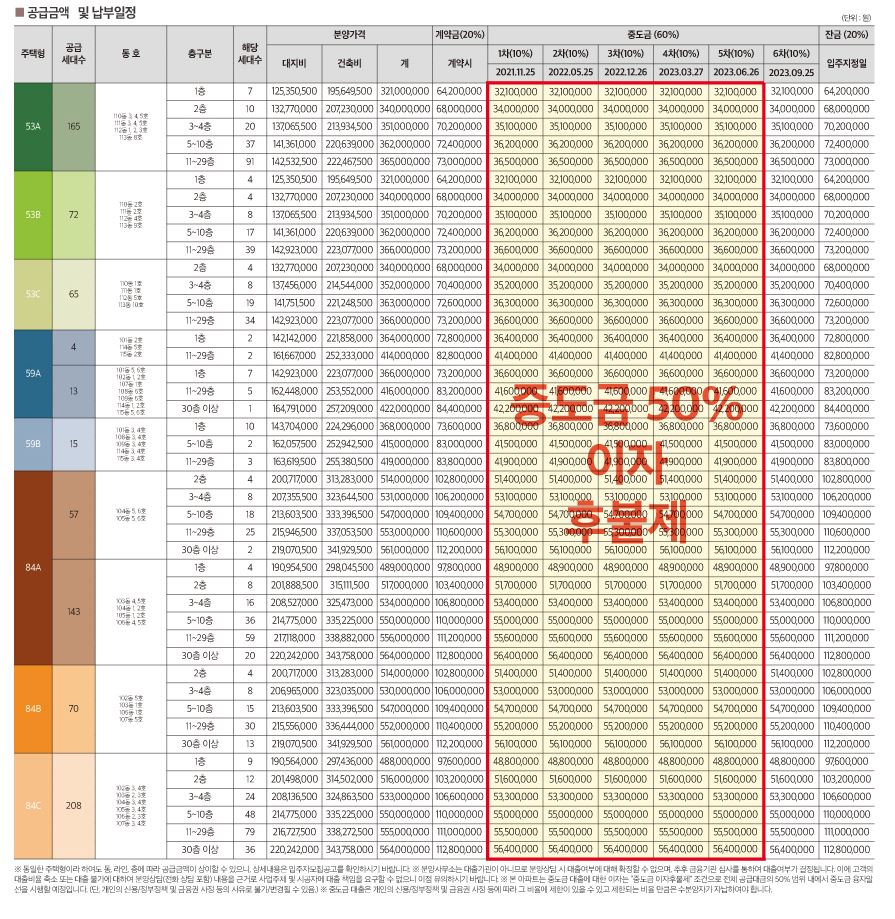
Task: Select total price 555,000,000
Action: tap(404, 832)
